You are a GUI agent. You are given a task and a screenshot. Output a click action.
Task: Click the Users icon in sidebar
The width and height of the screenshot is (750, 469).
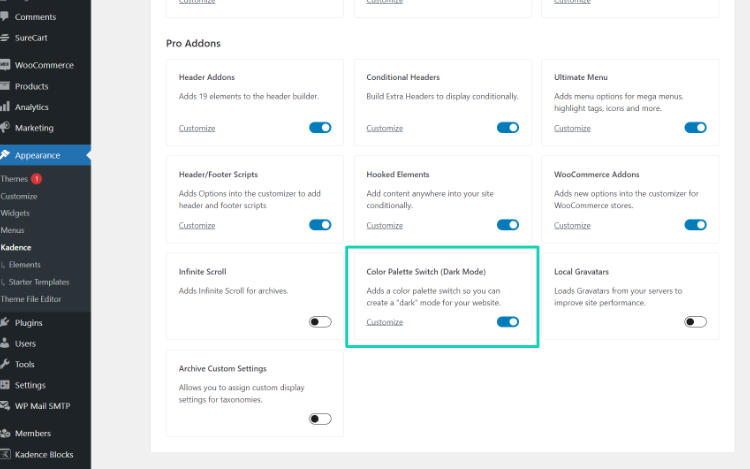[x=6, y=344]
